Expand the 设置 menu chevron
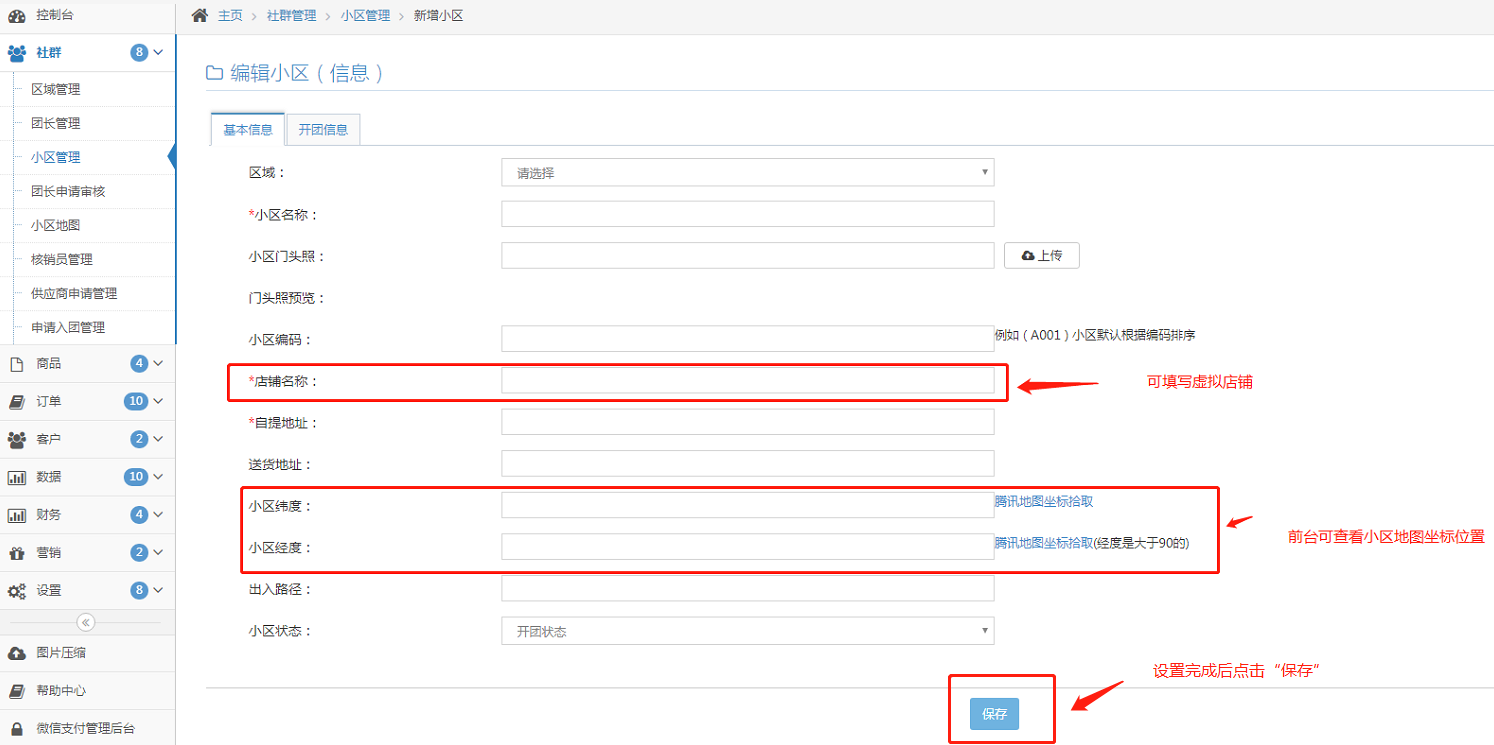Screen dimensions: 1494x745 (158, 591)
